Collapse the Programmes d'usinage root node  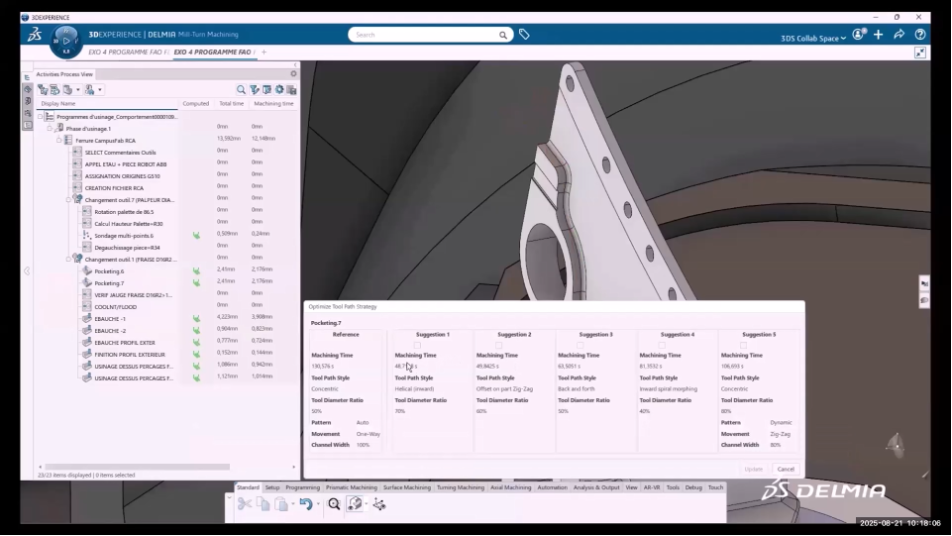(x=40, y=117)
